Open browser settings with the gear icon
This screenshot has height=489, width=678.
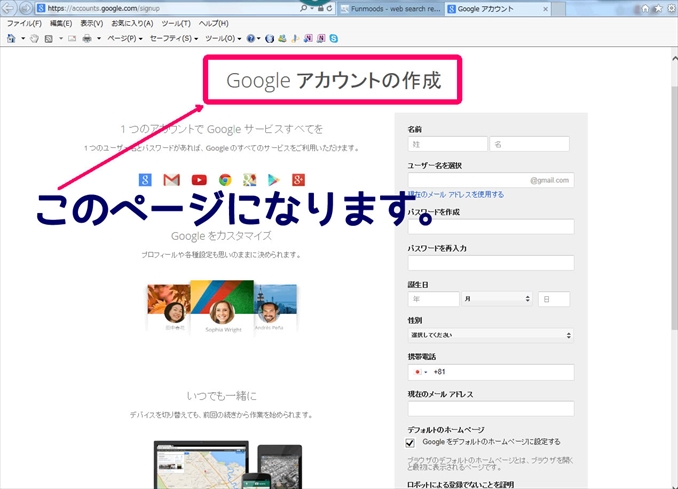[x=672, y=8]
